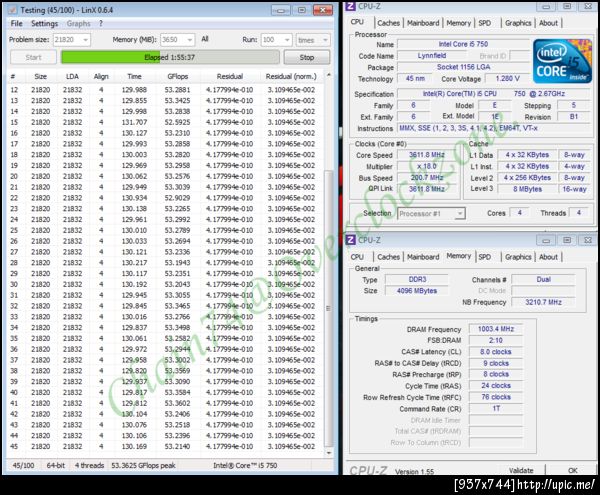This screenshot has height=495, width=600.
Task: Click the Elapsed progress bar
Action: click(x=170, y=57)
